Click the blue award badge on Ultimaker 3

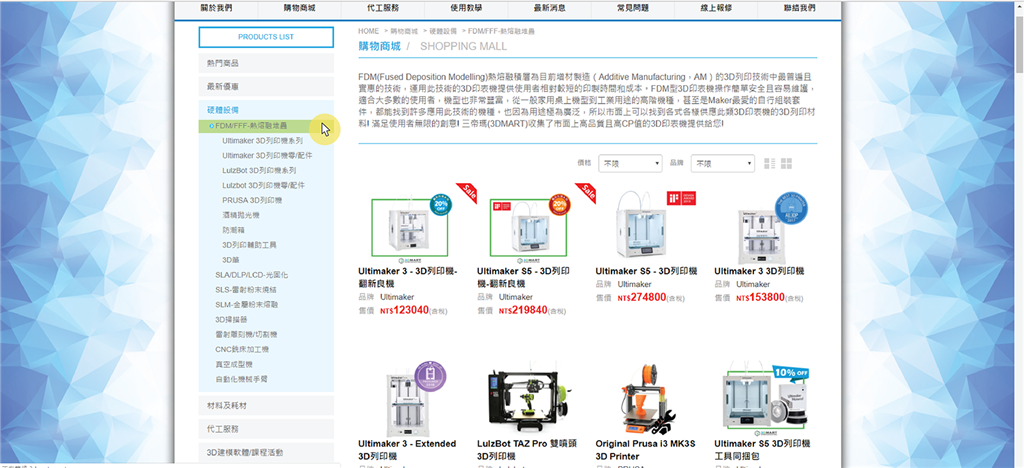coord(791,208)
